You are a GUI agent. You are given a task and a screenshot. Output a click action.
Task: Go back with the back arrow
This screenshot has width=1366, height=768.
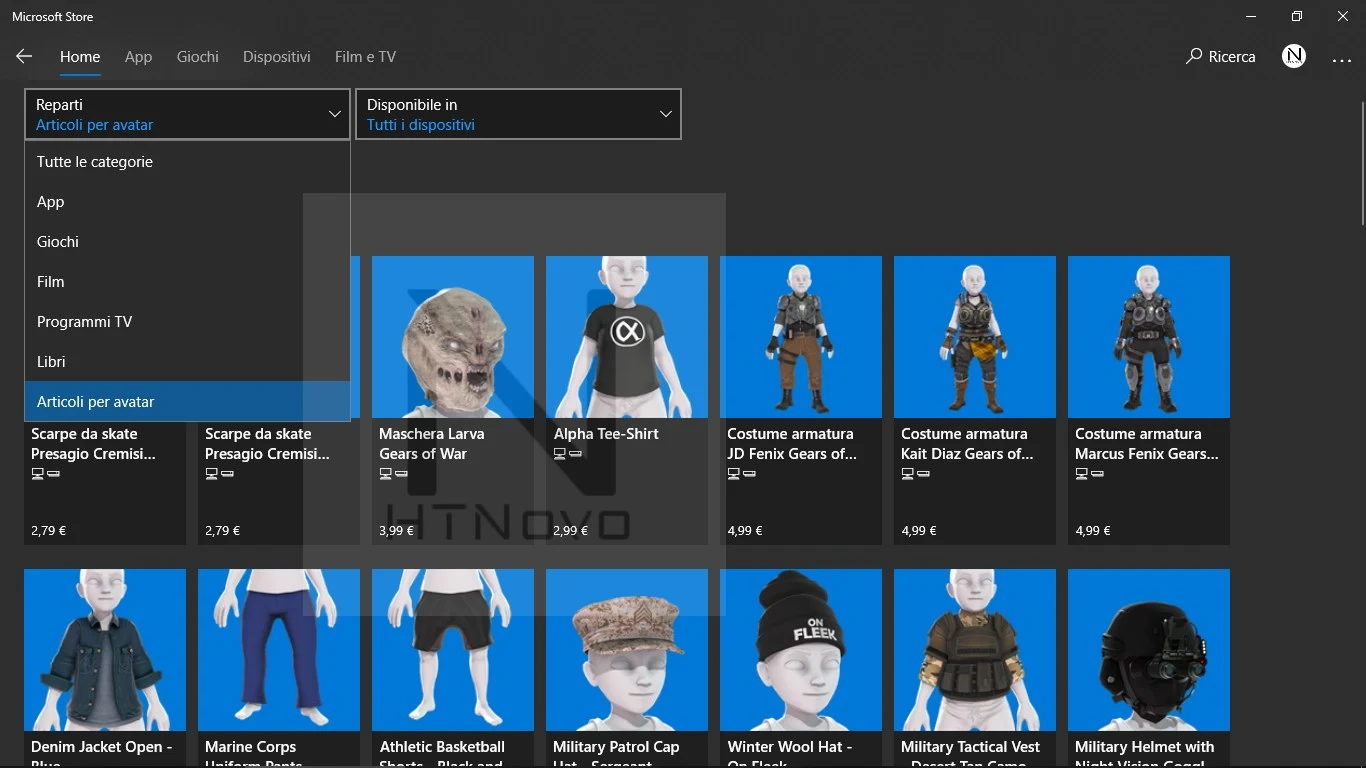pos(24,57)
